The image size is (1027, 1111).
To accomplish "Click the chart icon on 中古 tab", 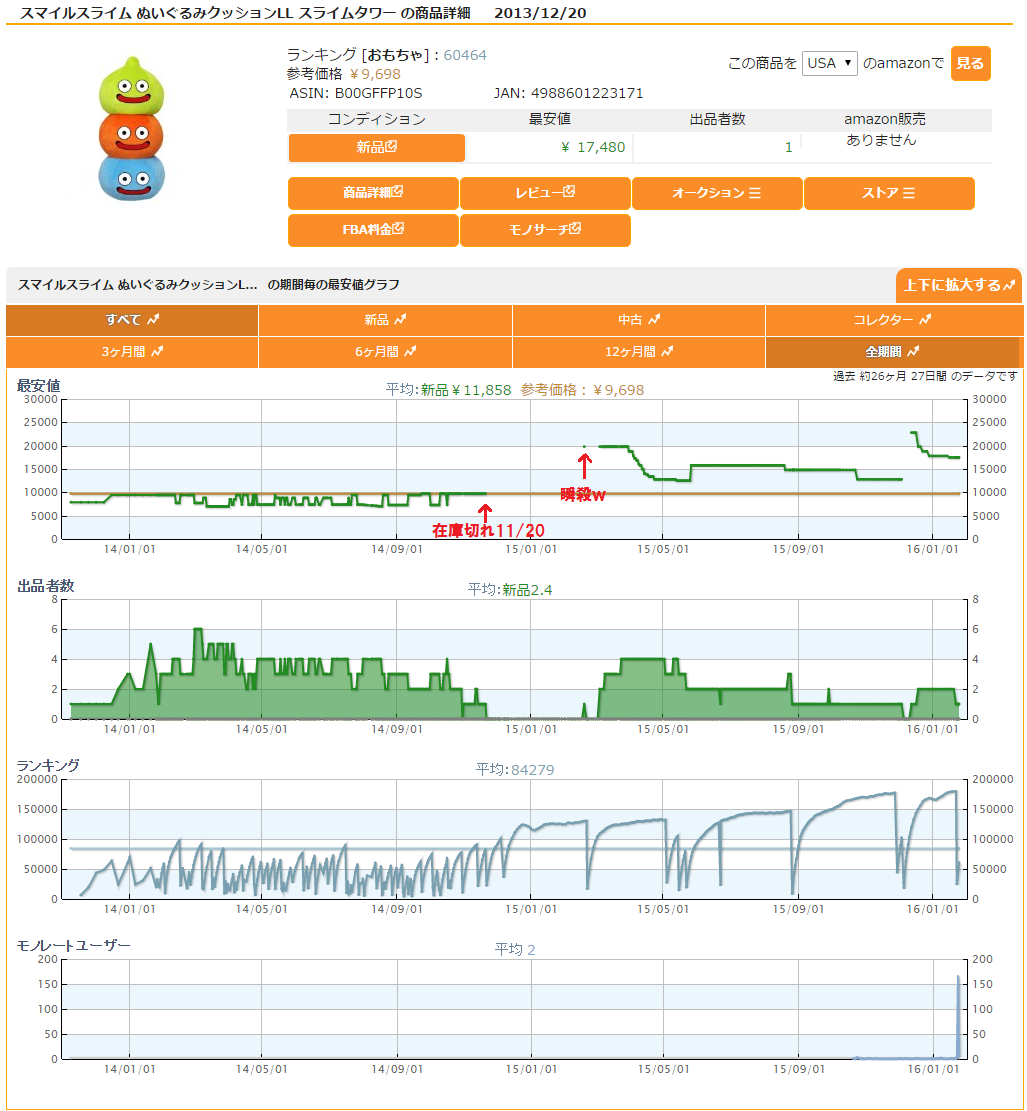I will (654, 320).
